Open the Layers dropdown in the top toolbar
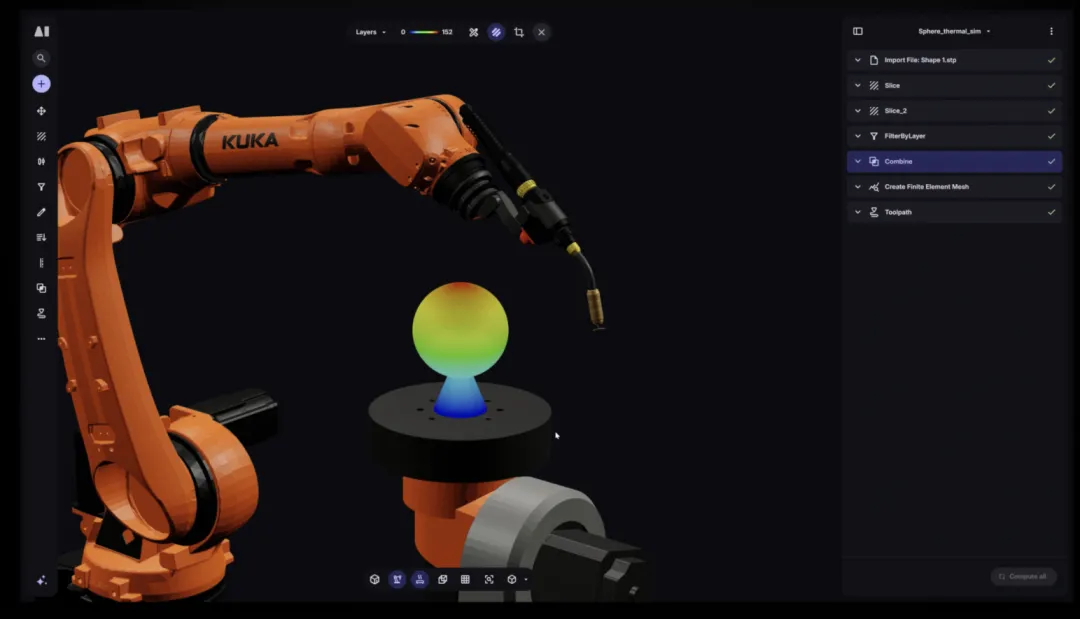 [371, 32]
